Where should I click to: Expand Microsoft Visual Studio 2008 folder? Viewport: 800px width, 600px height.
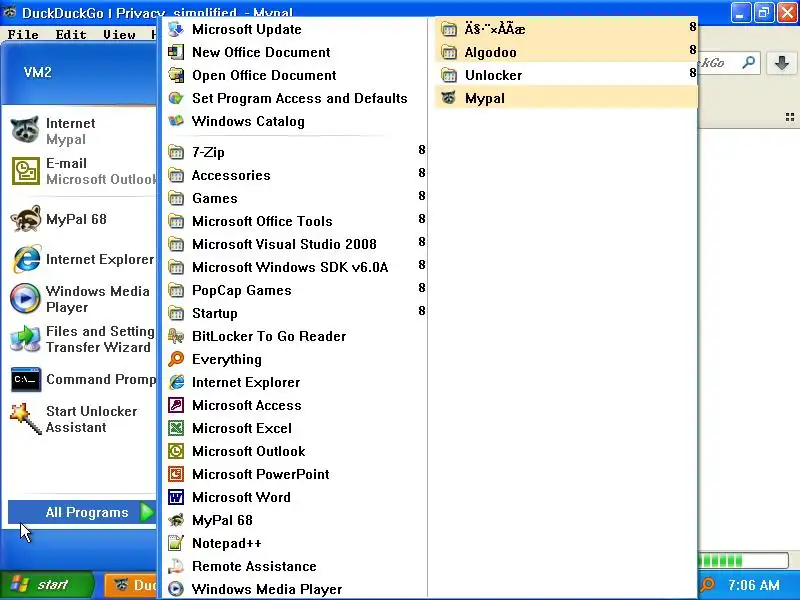click(x=293, y=244)
